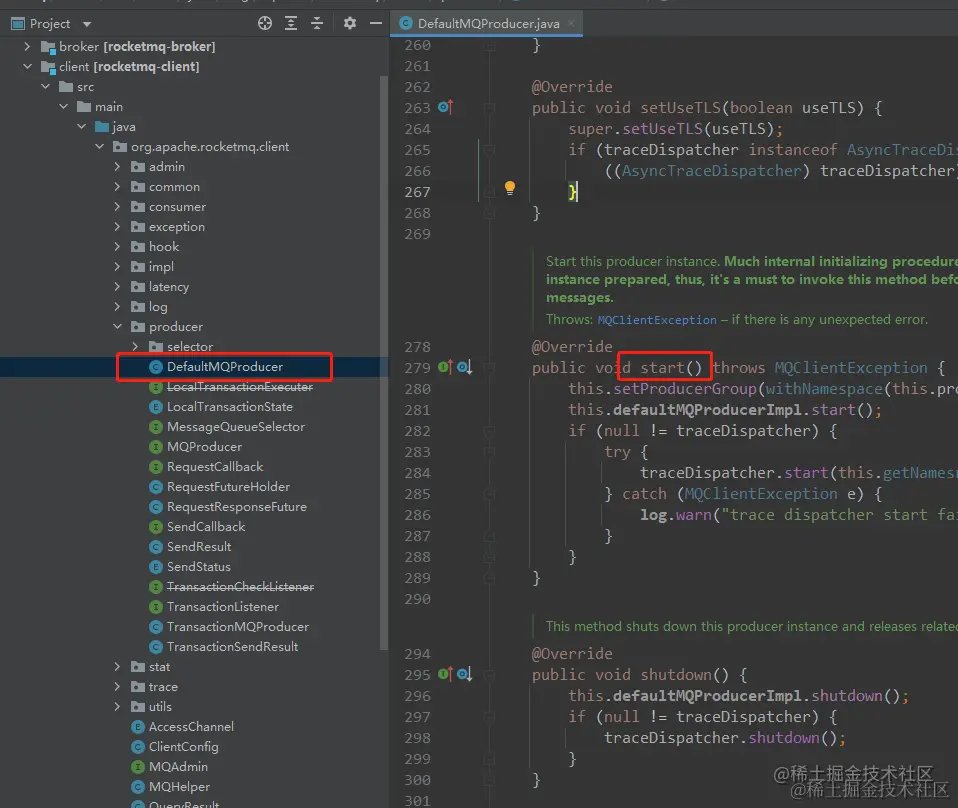This screenshot has height=808, width=958.
Task: Collapse the producer package
Action: 117,327
